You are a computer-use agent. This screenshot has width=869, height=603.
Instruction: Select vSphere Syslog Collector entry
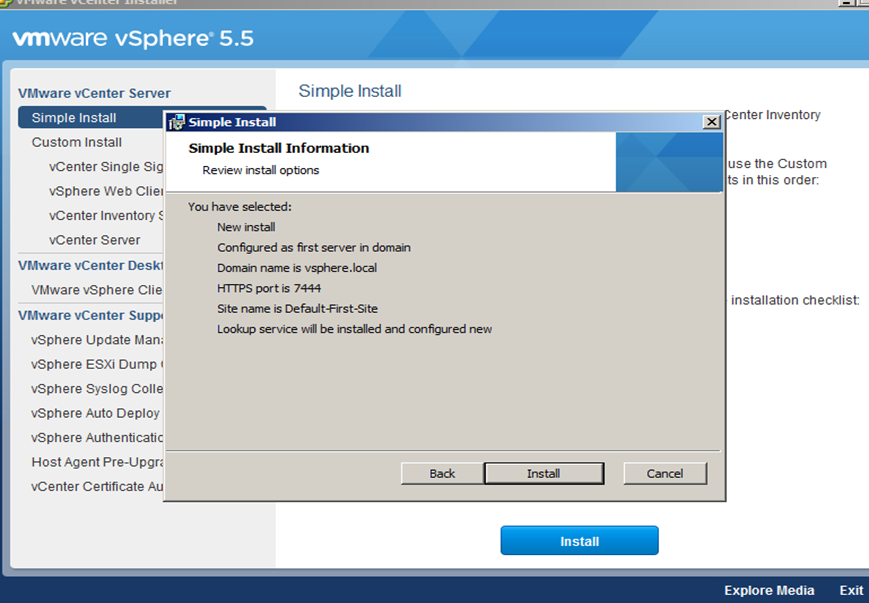pos(97,388)
